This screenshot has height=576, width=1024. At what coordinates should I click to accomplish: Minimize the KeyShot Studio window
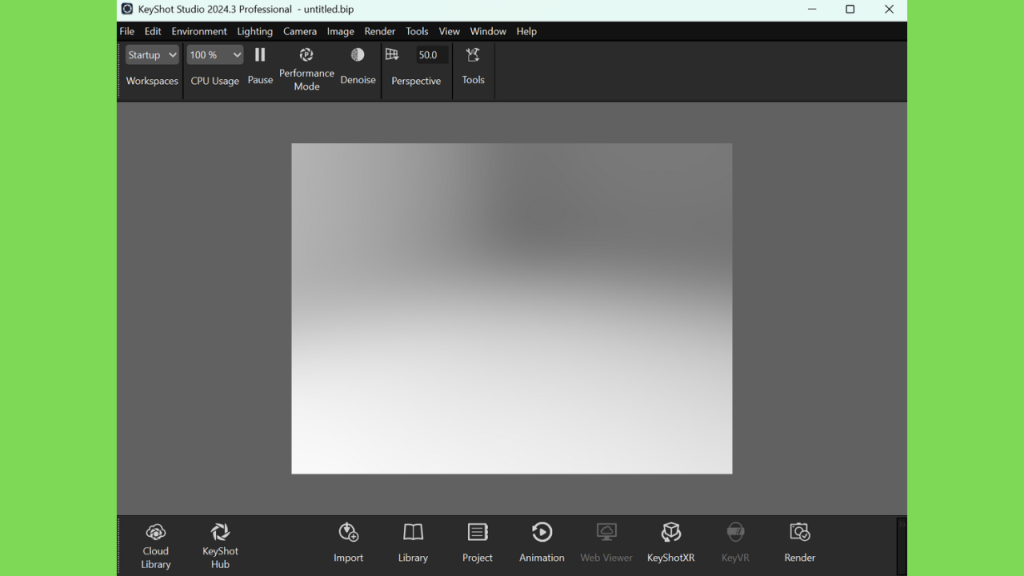coord(812,9)
